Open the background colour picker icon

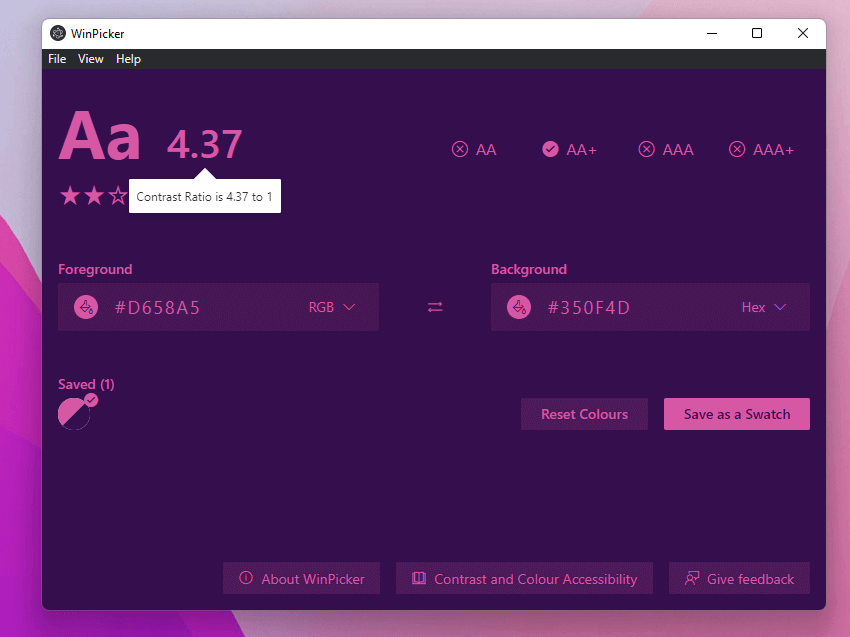[x=519, y=307]
